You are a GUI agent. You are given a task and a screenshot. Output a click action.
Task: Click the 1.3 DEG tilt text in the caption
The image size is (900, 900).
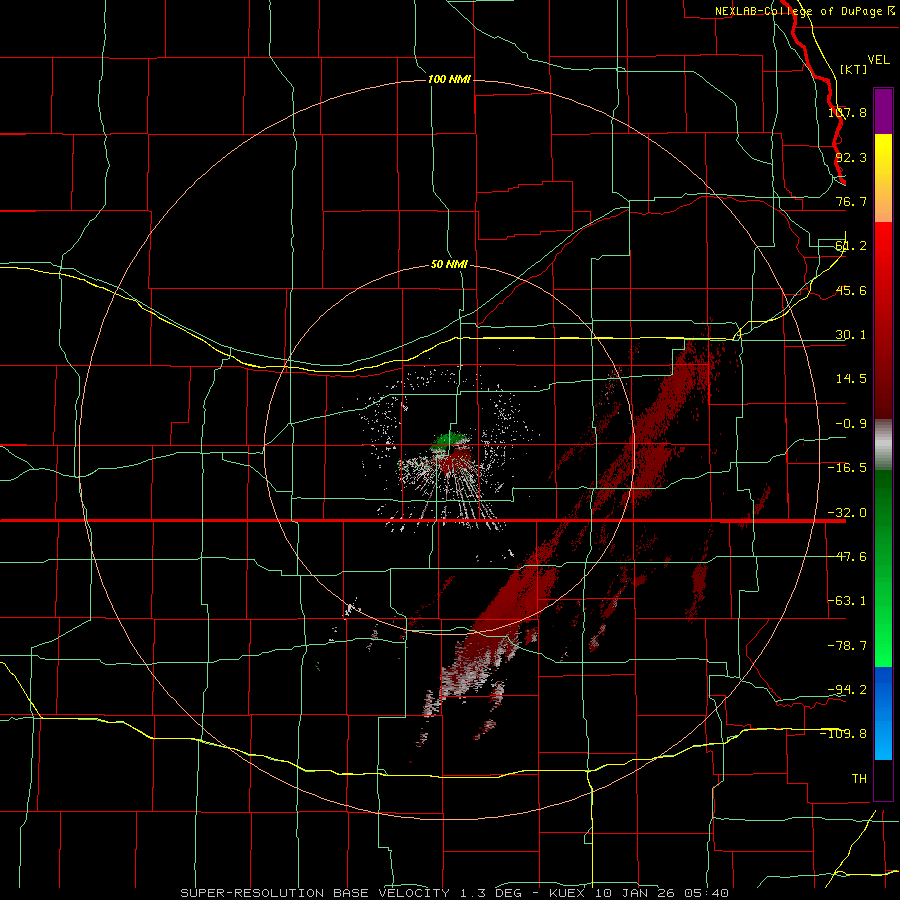(491, 893)
